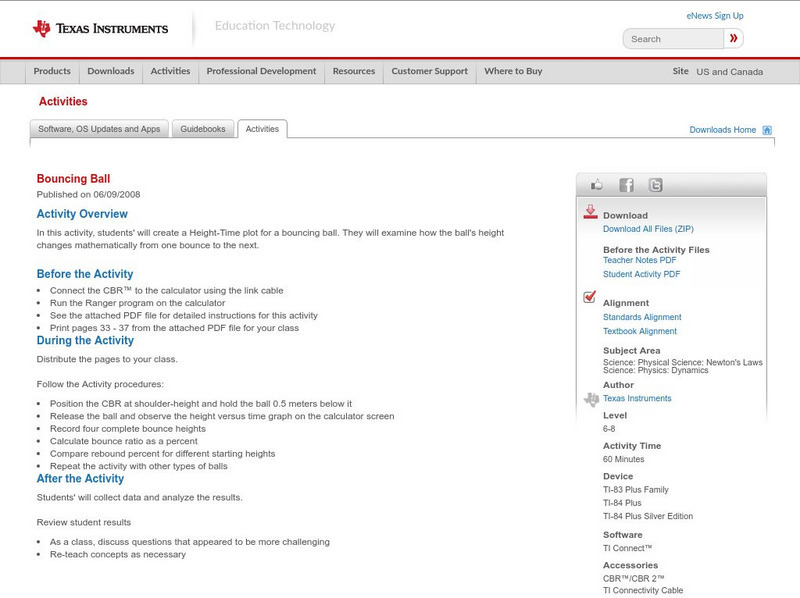Click 'Science: Physics: Dynamics' subject text
The width and height of the screenshot is (800, 598).
point(656,370)
